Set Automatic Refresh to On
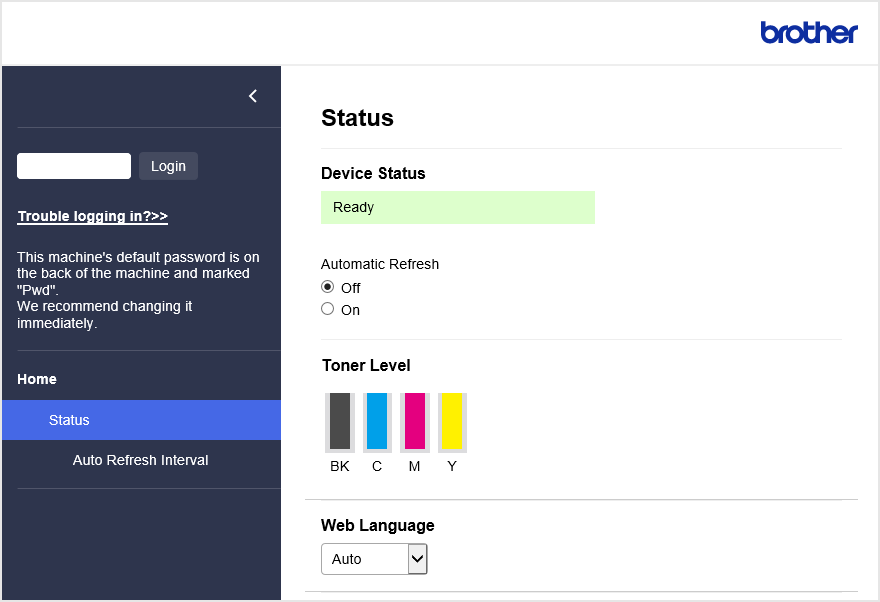Viewport: 880px width, 602px height. tap(327, 309)
